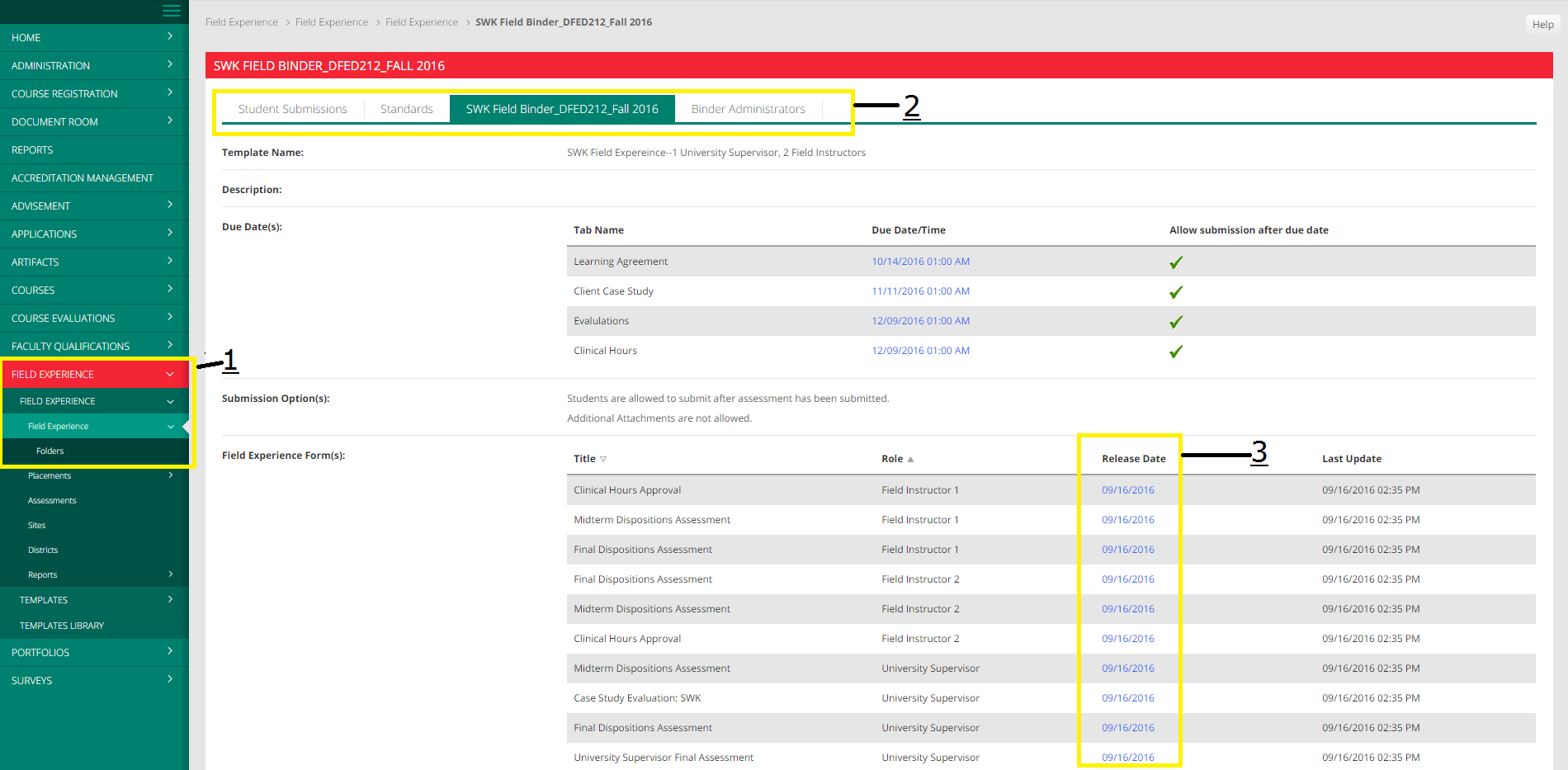The image size is (1568, 770).
Task: Open the Learning Agreement due date 10/14/2016 link
Action: pos(920,262)
